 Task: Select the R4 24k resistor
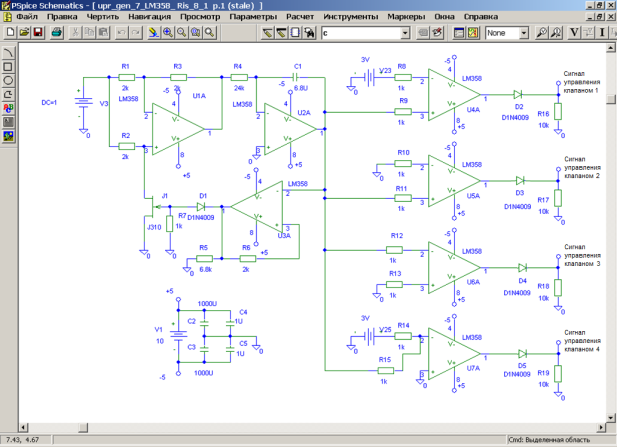[x=239, y=77]
